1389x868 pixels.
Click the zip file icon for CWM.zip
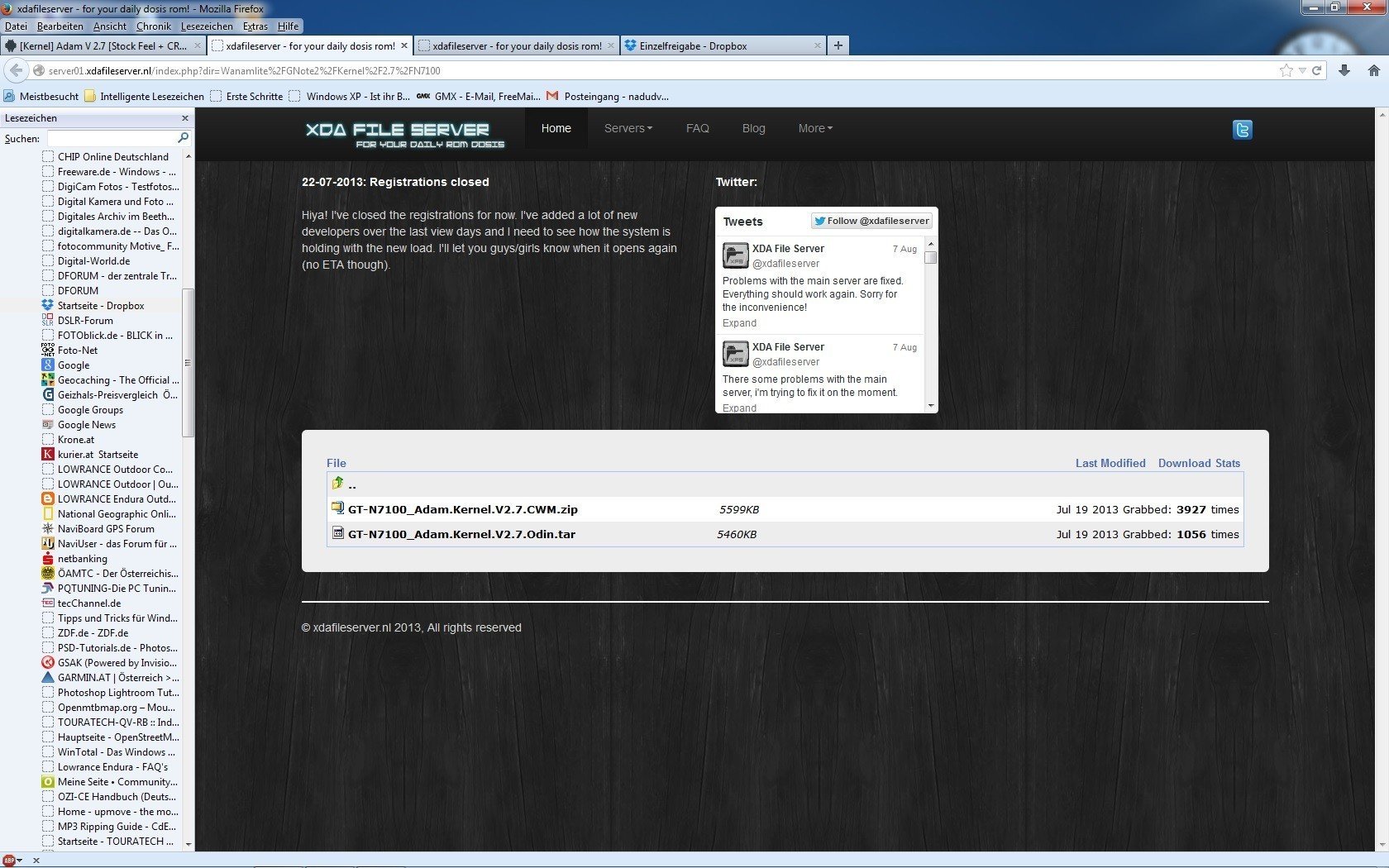tap(337, 508)
